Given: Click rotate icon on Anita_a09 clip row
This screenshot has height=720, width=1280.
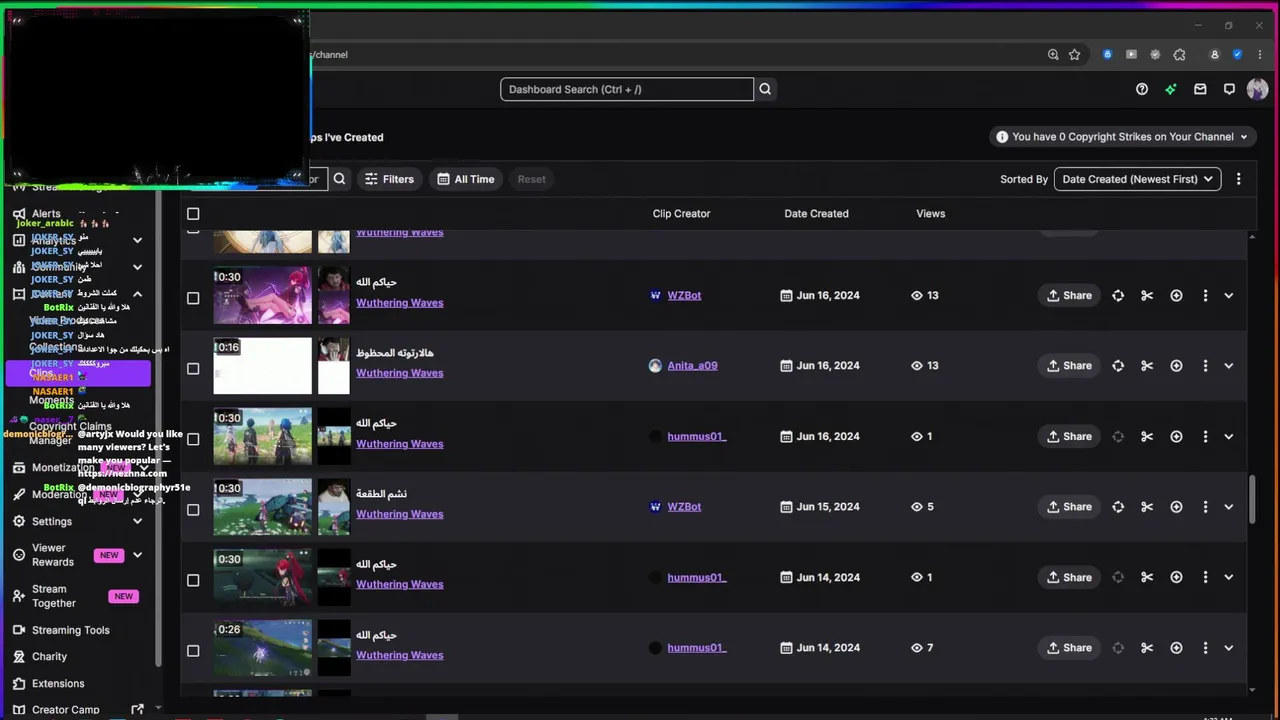Looking at the screenshot, I should (x=1118, y=366).
